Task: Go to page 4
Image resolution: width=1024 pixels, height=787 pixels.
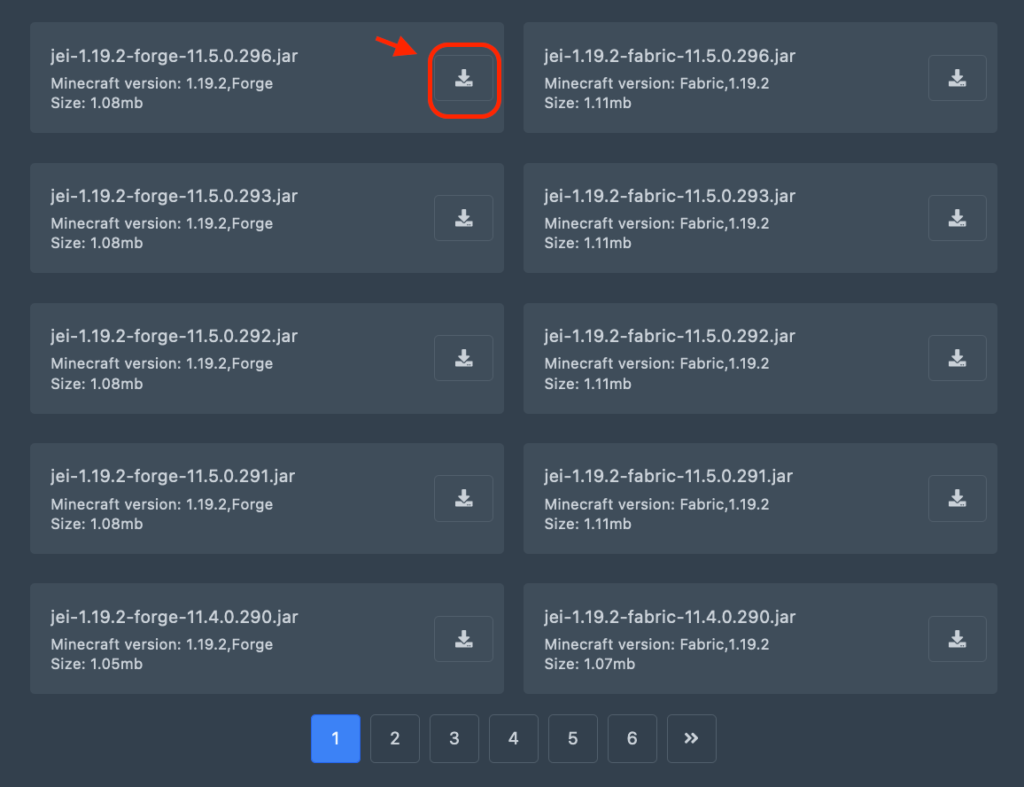Action: (x=513, y=738)
